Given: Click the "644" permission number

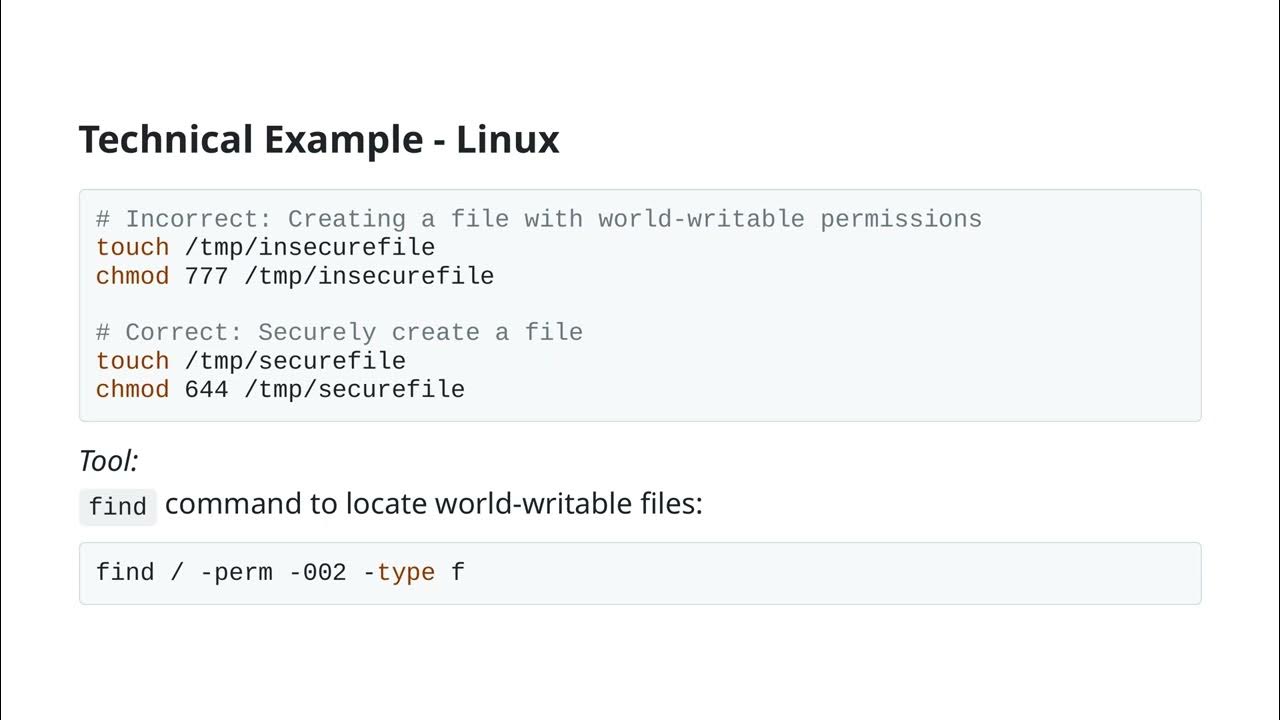Looking at the screenshot, I should point(207,389).
